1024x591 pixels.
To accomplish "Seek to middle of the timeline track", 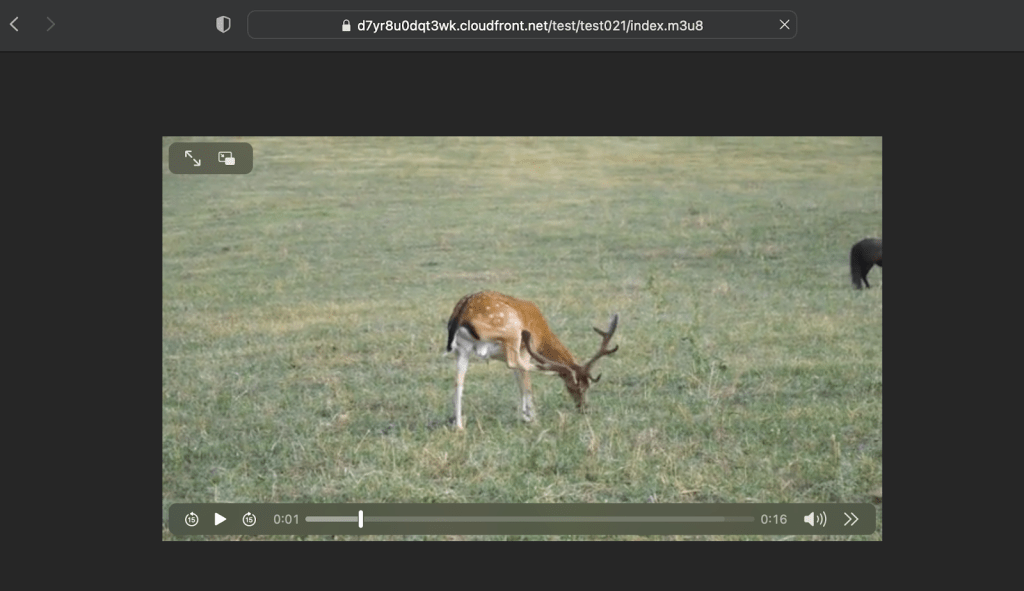I will click(x=530, y=519).
